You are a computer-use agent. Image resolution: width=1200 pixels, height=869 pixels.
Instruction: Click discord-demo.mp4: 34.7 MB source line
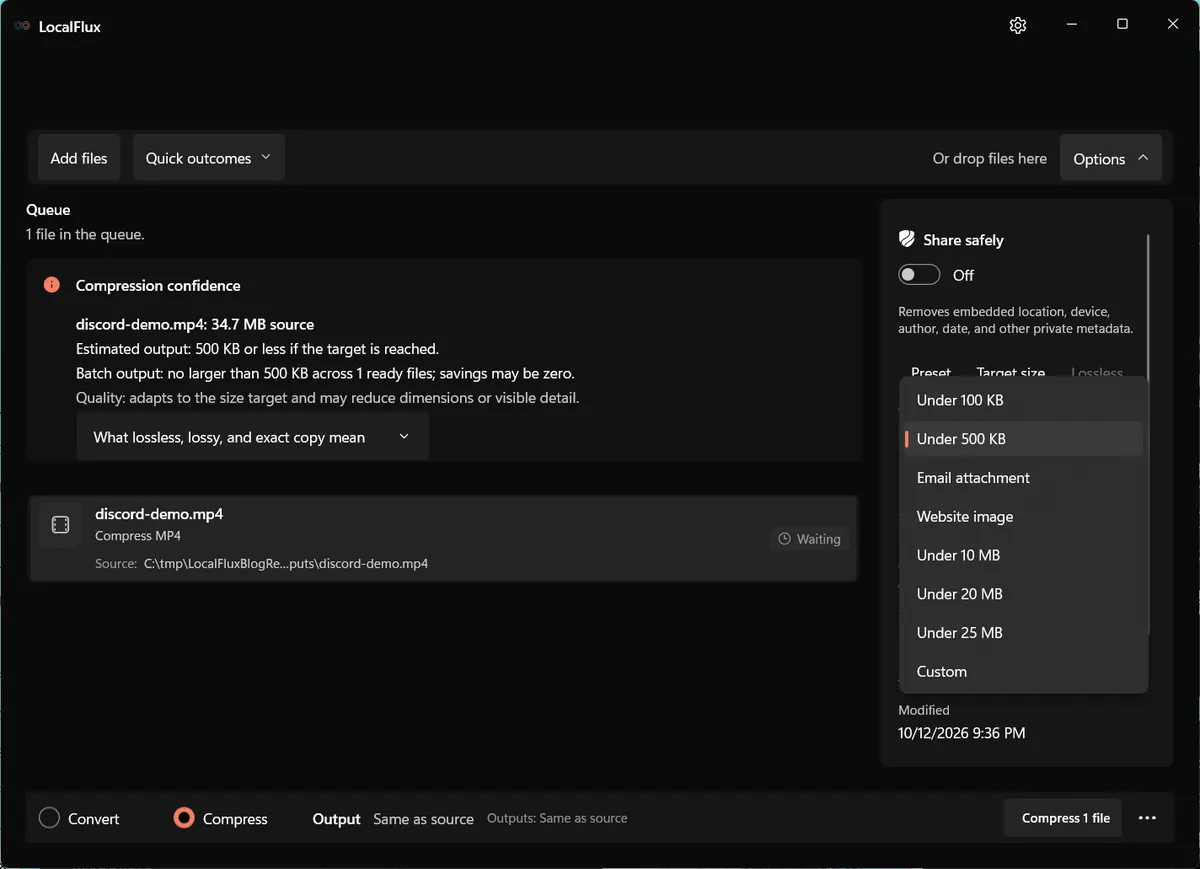point(195,324)
